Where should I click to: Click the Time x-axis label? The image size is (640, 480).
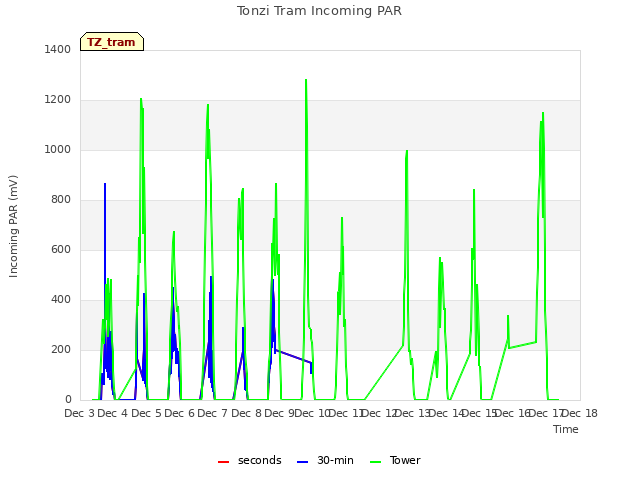click(566, 429)
